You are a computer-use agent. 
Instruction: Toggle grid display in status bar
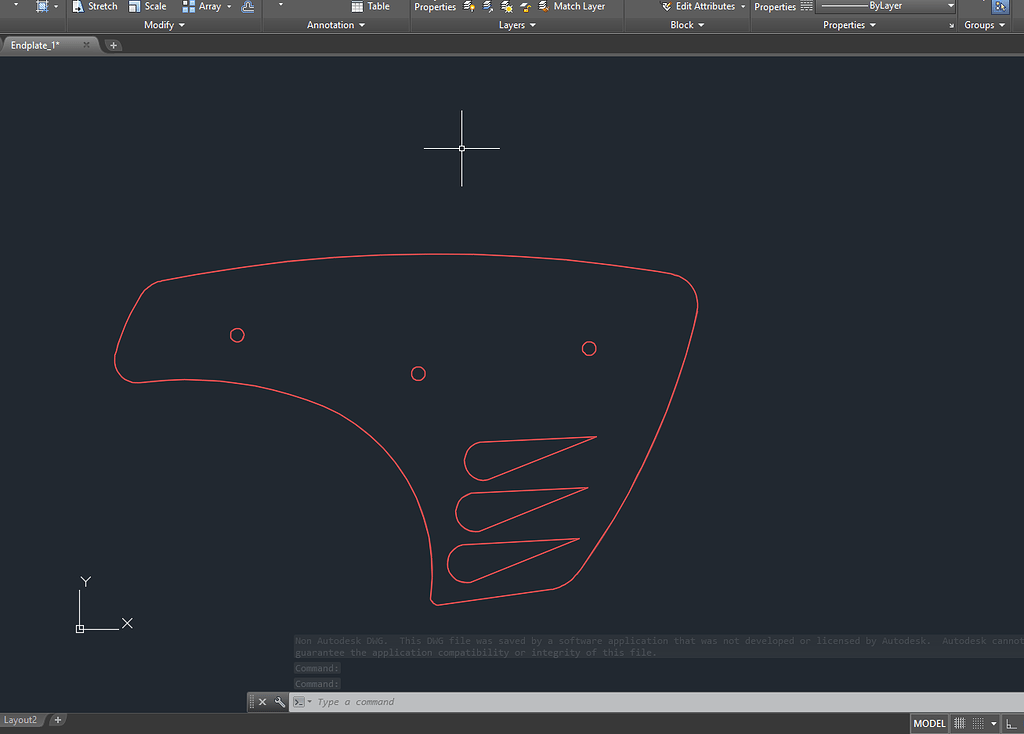(960, 723)
